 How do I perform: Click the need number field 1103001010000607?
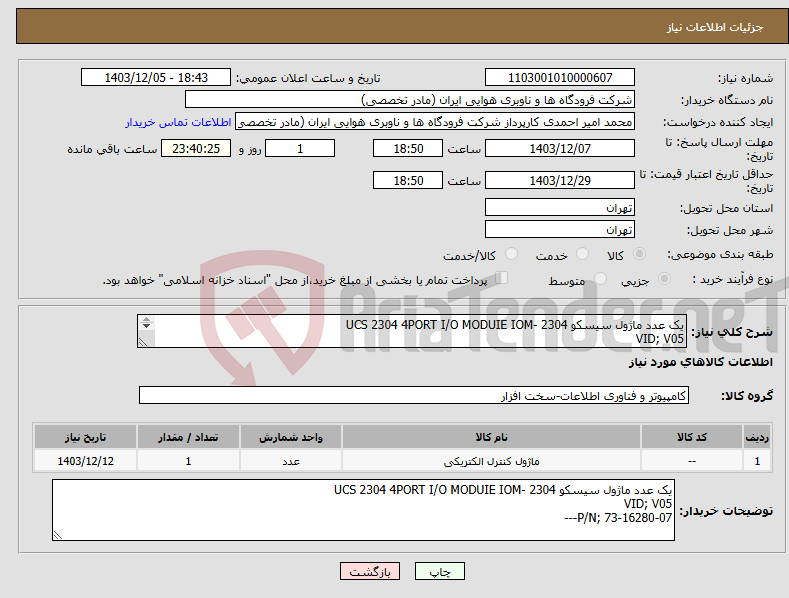560,78
